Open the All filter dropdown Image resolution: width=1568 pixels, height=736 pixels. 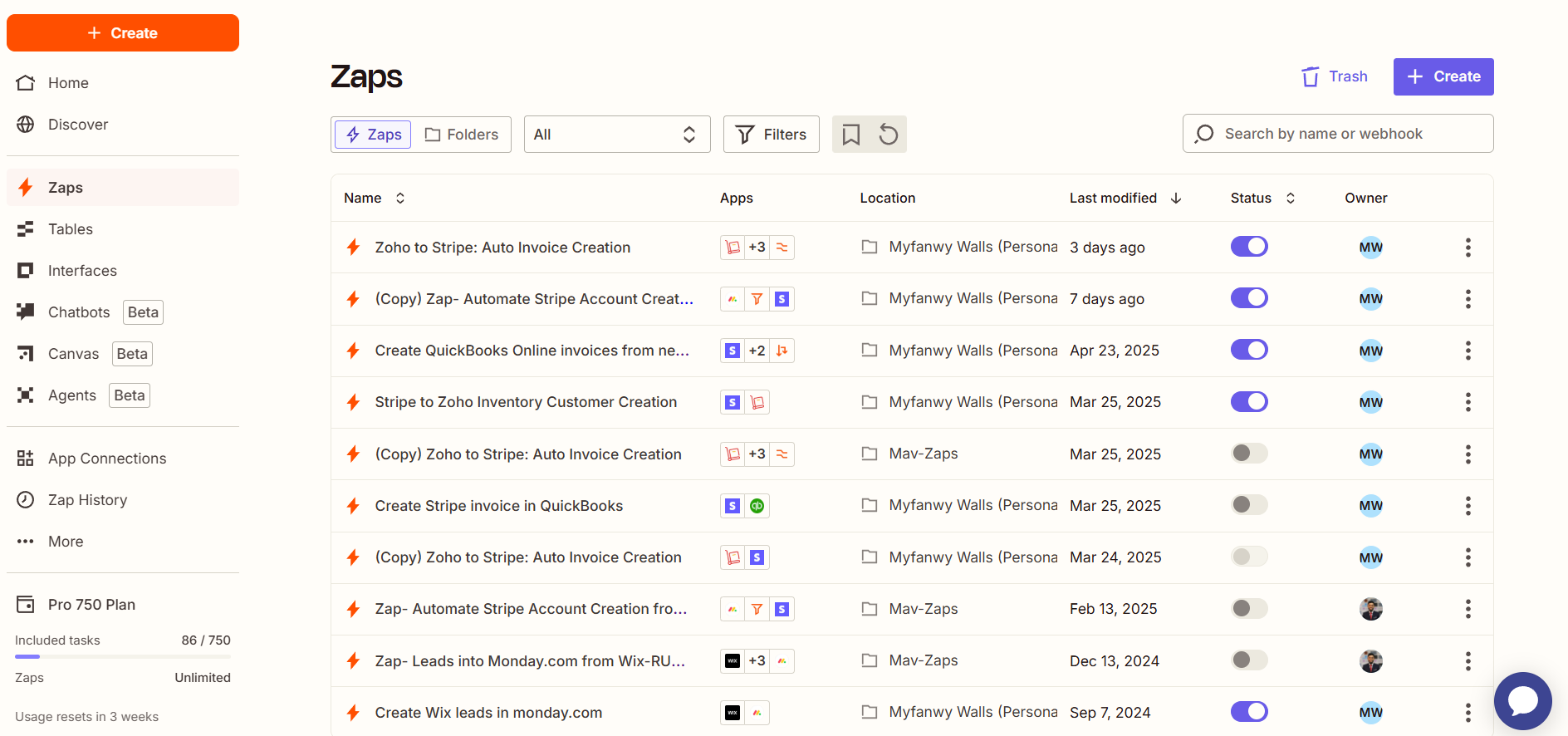(x=617, y=135)
